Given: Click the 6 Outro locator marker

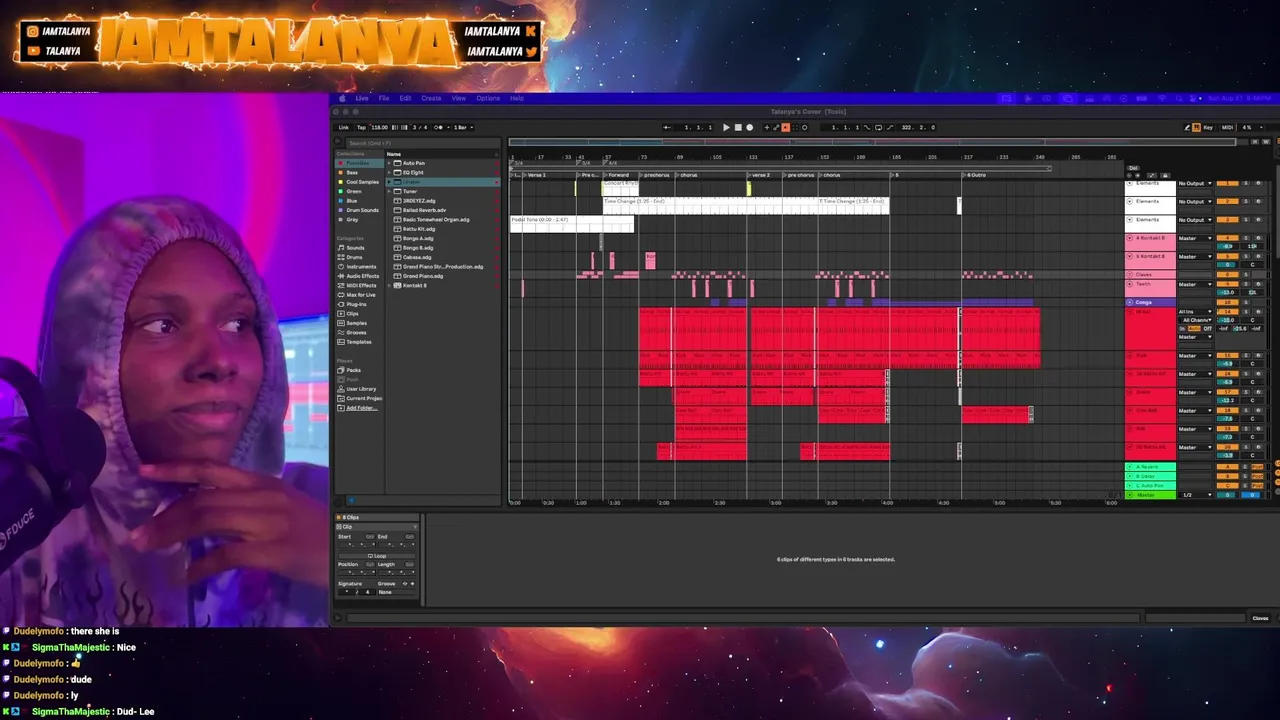Looking at the screenshot, I should [x=975, y=175].
